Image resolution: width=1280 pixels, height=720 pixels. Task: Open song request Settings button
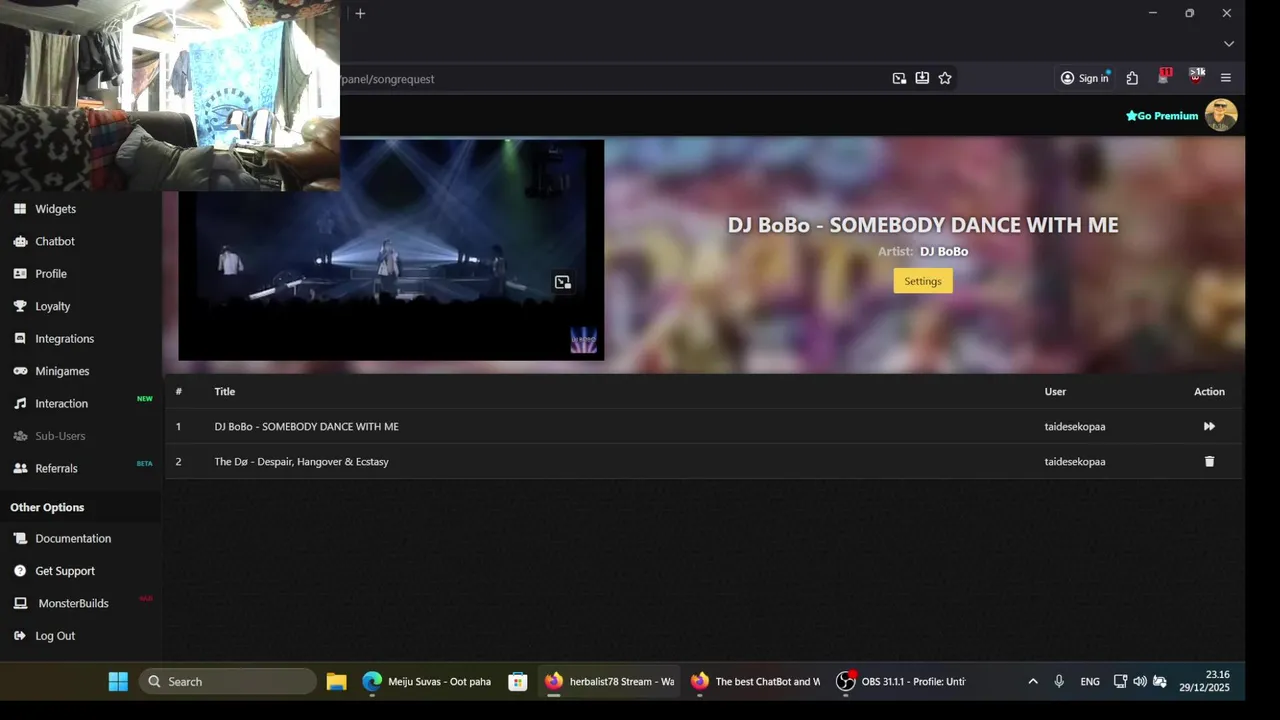coord(923,281)
